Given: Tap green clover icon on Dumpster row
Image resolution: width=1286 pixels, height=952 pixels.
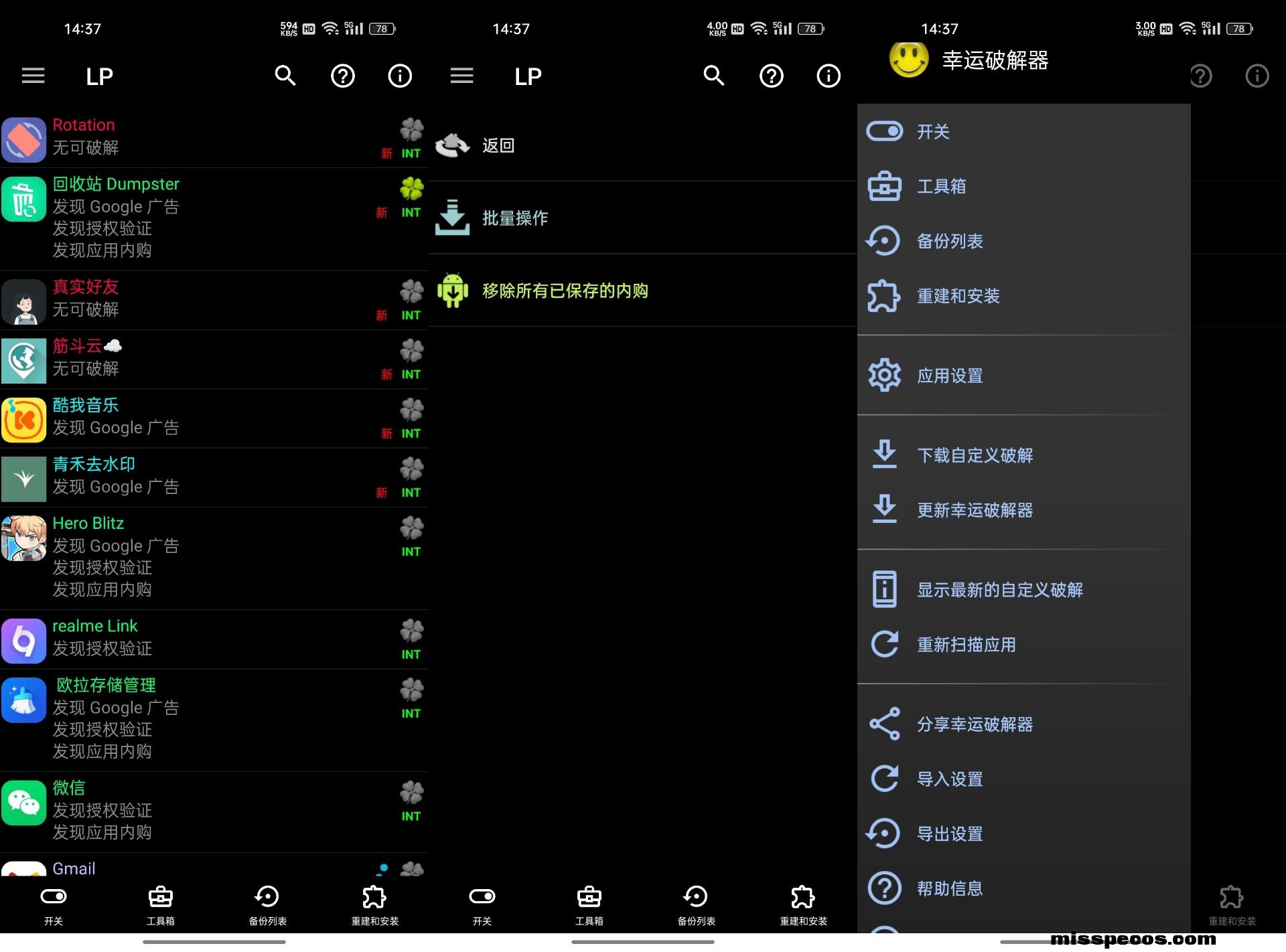Looking at the screenshot, I should tap(412, 189).
